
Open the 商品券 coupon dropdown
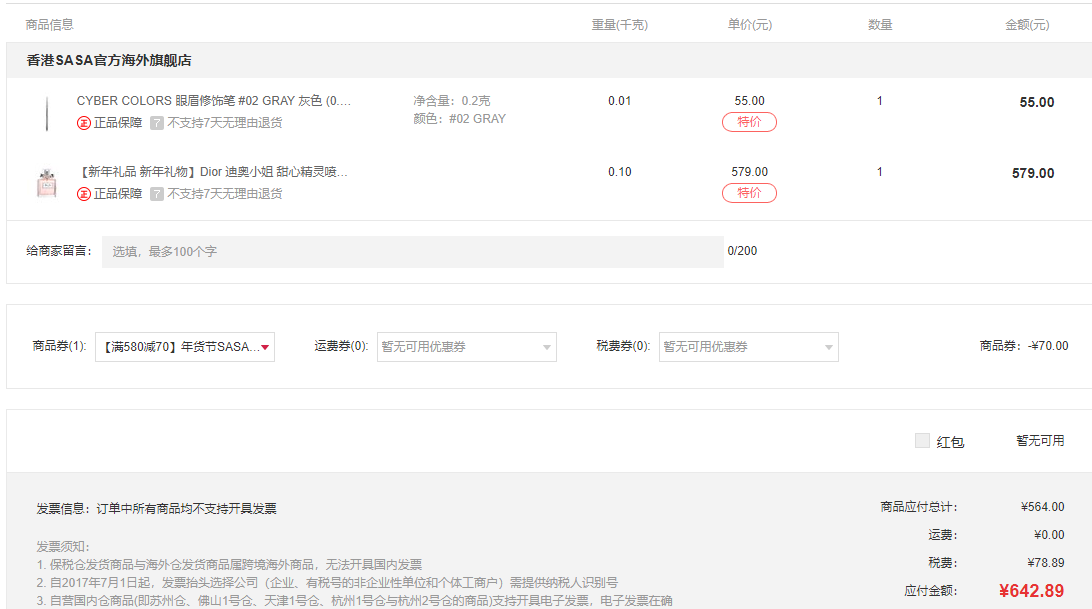coord(185,347)
